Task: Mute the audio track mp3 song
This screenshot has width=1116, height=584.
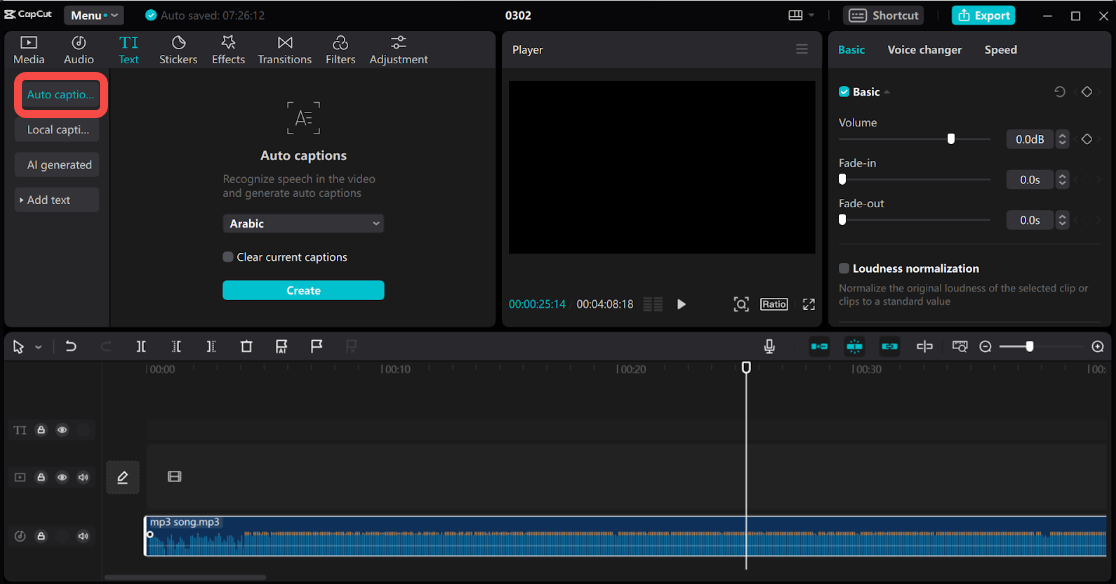Action: coord(83,536)
